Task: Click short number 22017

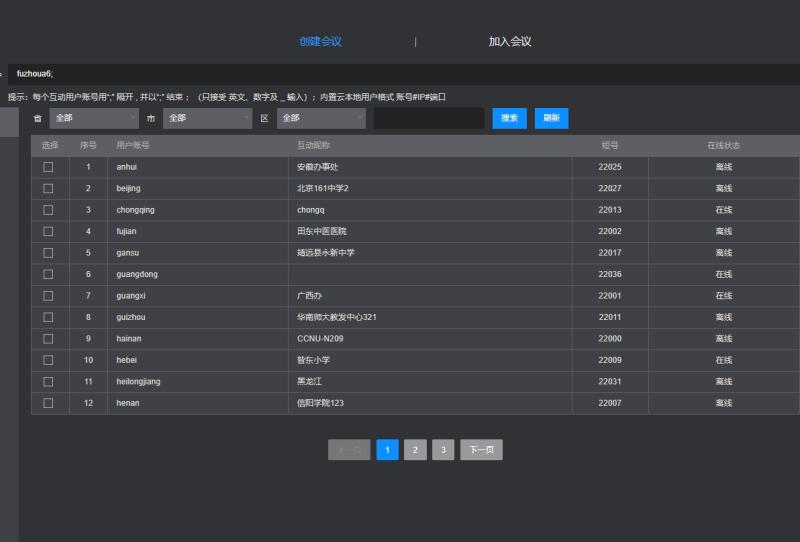Action: pos(610,253)
